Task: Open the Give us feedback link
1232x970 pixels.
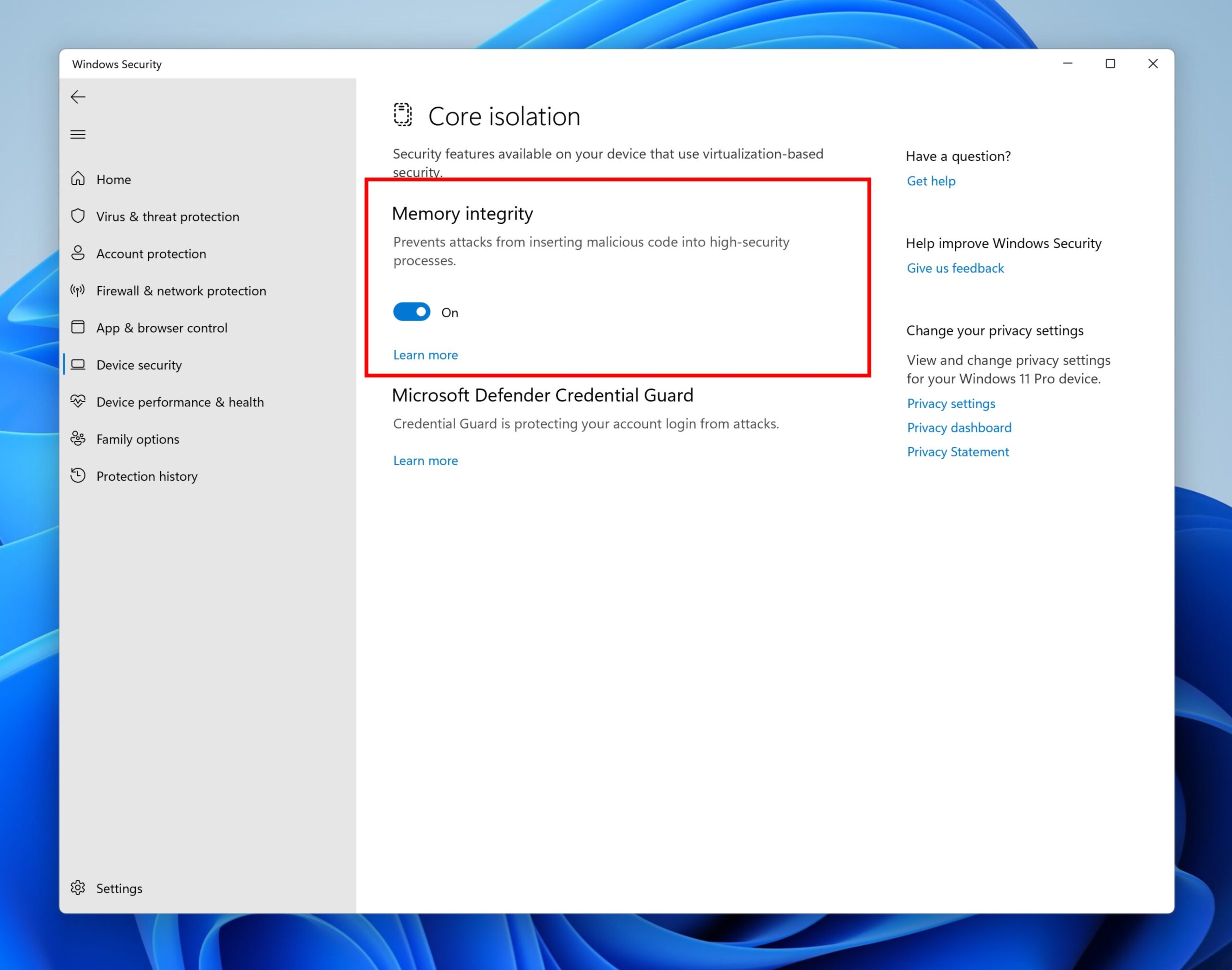Action: (x=955, y=268)
